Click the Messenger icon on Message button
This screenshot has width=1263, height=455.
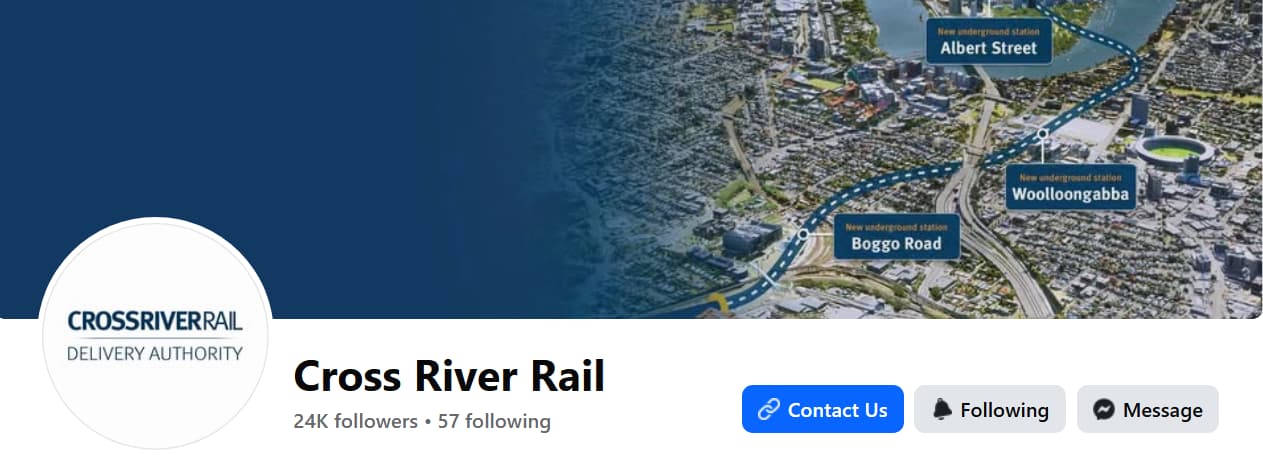tap(1104, 410)
